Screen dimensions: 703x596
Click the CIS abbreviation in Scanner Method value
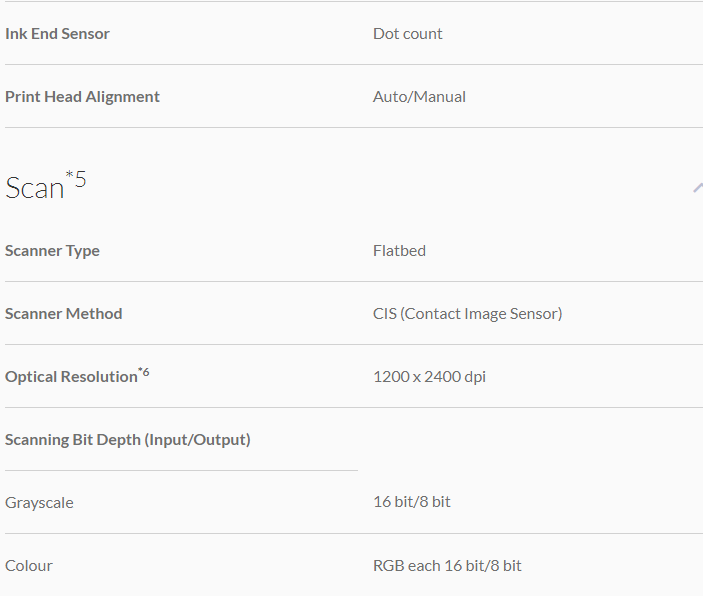(384, 314)
